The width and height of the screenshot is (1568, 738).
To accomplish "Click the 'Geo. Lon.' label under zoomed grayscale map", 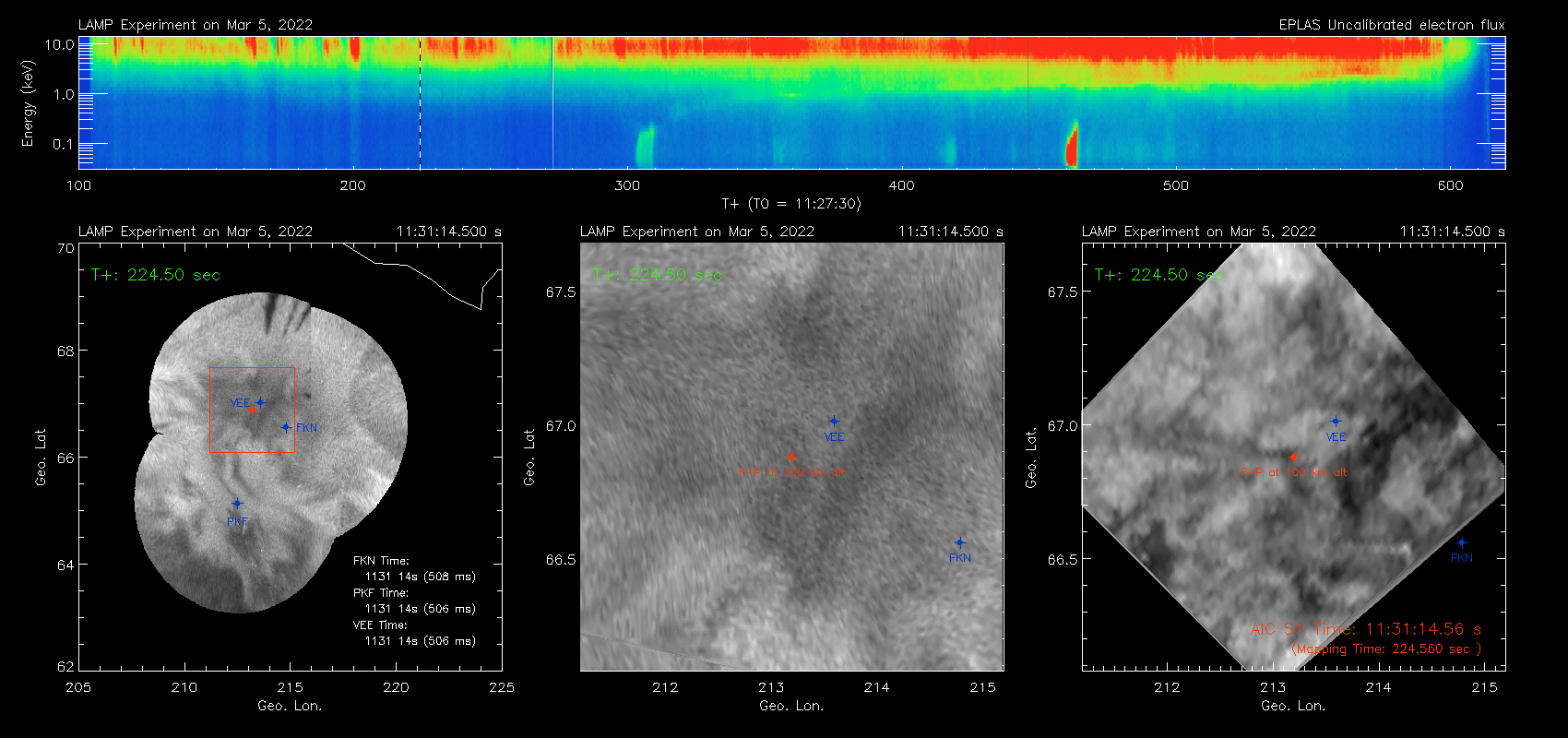I will point(791,706).
